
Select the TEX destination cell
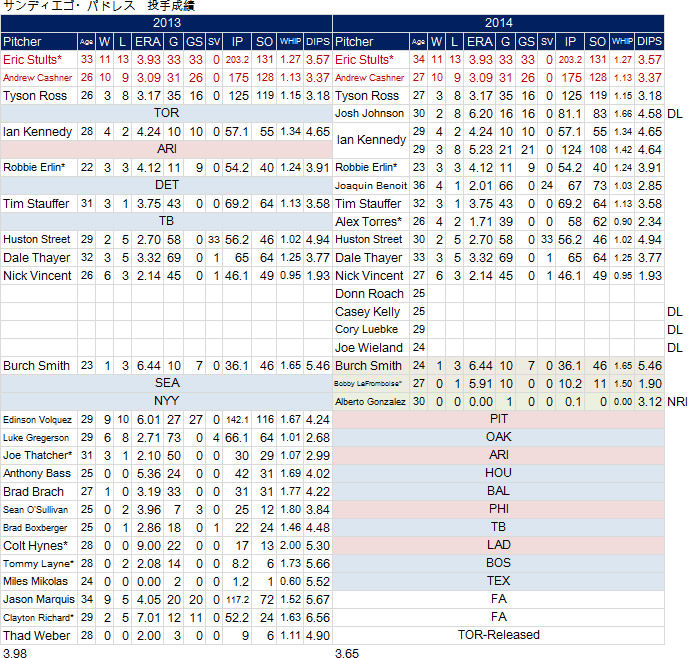[498, 581]
